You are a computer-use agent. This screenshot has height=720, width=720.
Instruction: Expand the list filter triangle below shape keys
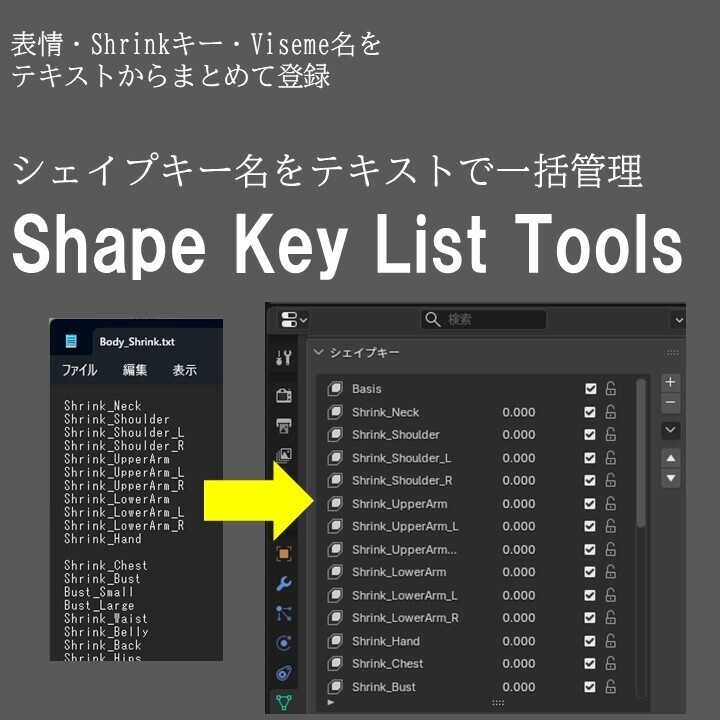coord(331,703)
